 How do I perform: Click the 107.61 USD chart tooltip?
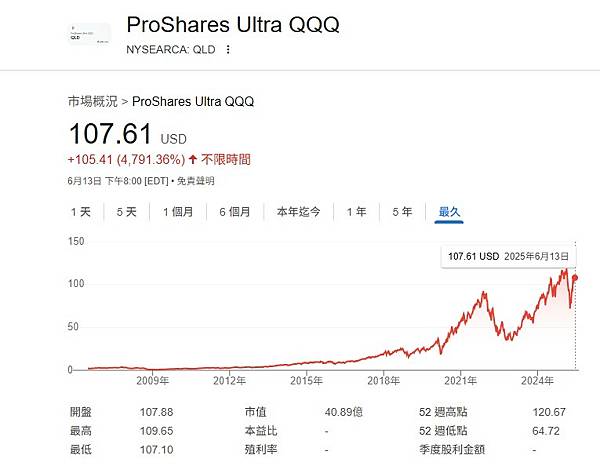[x=508, y=257]
